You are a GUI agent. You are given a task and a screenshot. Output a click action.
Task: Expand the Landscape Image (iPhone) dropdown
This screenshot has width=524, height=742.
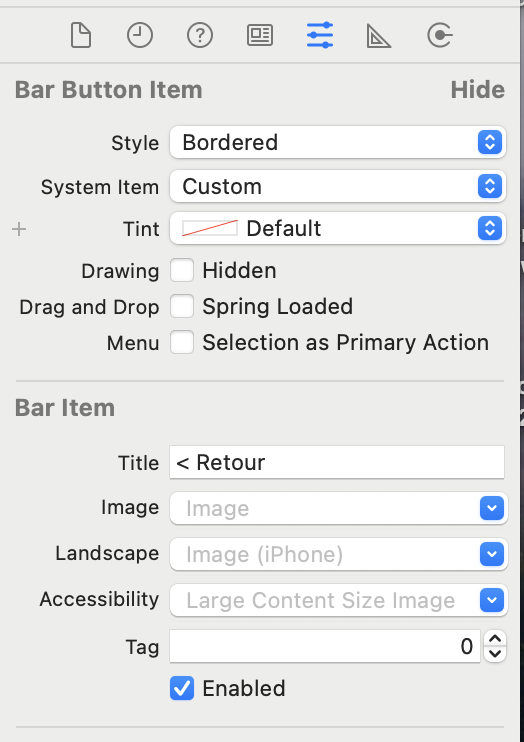[x=492, y=554]
